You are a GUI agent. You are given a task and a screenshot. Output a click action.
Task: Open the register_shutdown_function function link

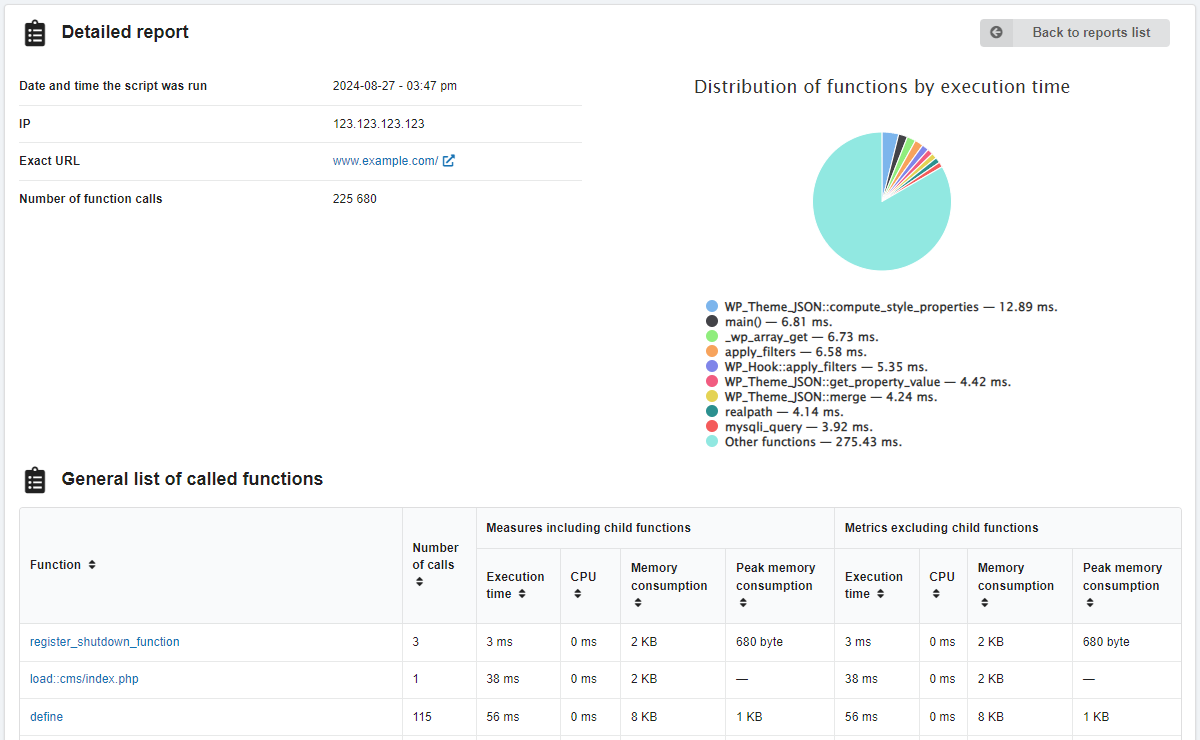(x=105, y=642)
